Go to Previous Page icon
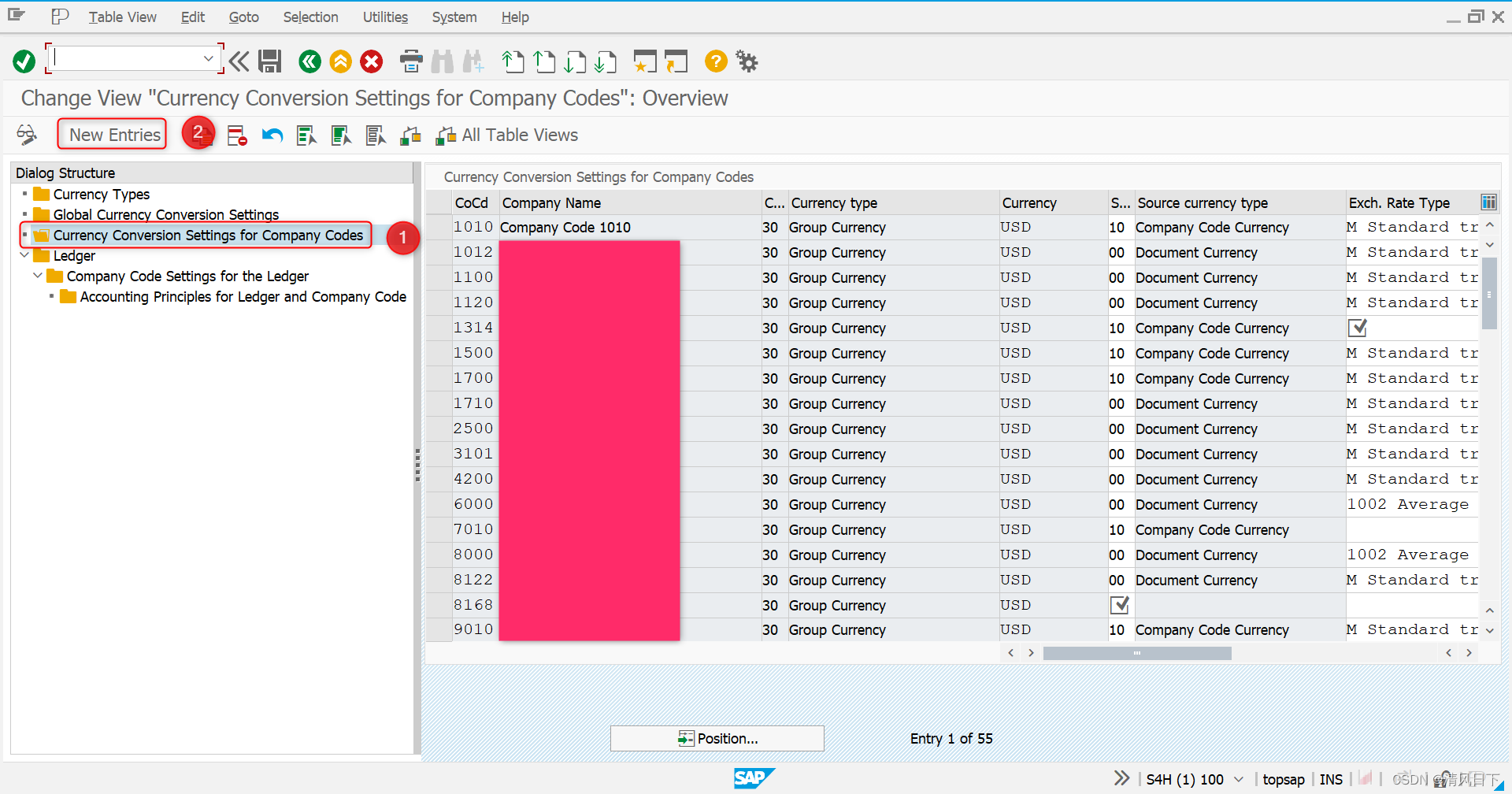The width and height of the screenshot is (1512, 794). (544, 61)
